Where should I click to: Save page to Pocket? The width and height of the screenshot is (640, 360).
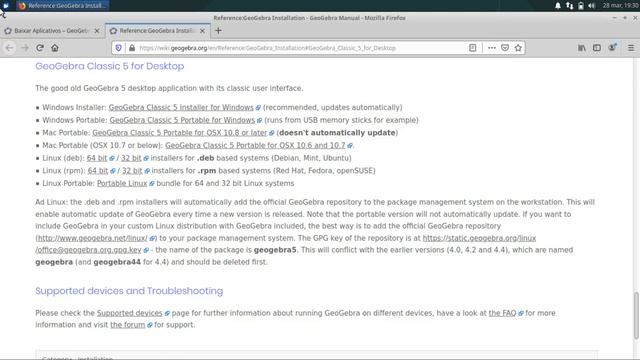click(505, 48)
